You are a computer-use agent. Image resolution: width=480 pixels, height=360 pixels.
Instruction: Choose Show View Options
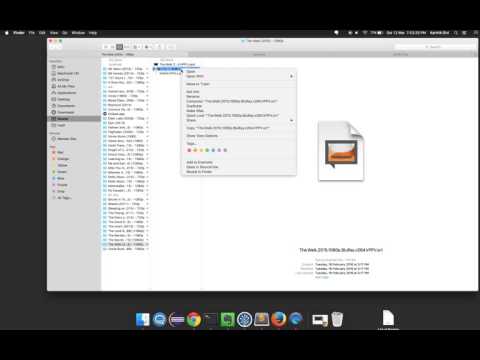(202, 136)
